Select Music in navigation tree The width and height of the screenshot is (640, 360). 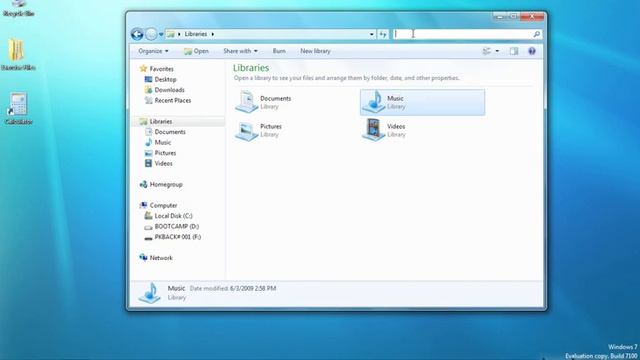coord(162,142)
